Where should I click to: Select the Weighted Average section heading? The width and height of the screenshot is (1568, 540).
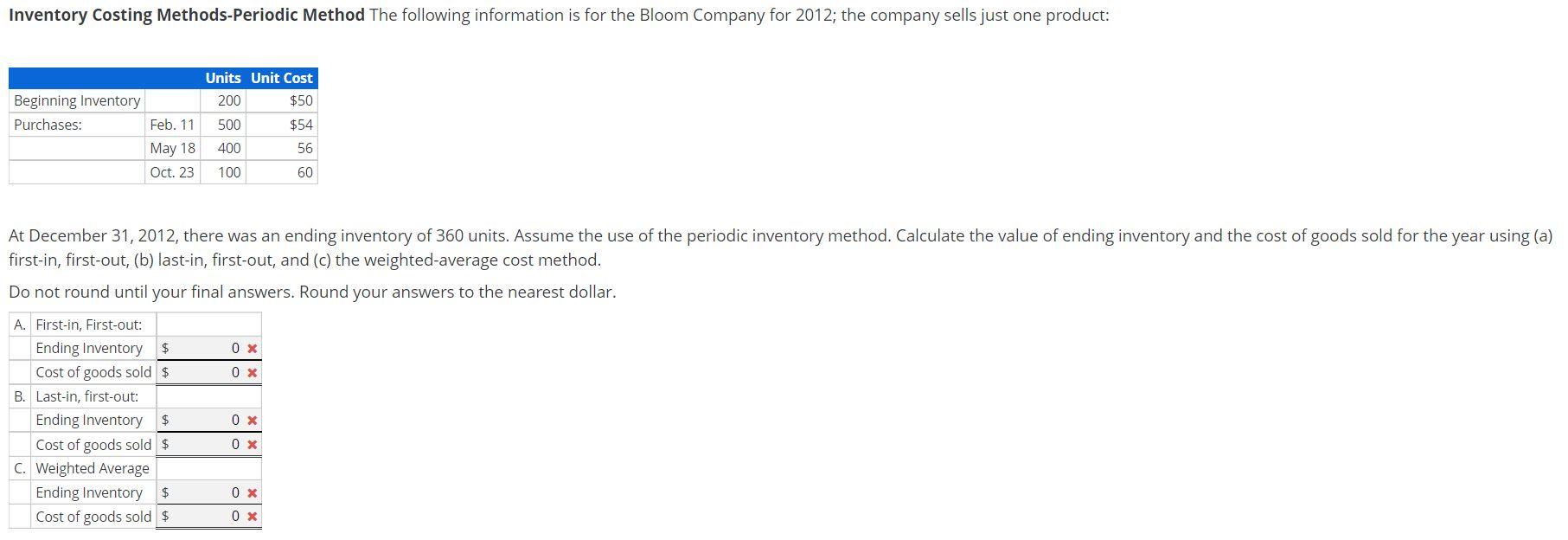click(x=93, y=468)
